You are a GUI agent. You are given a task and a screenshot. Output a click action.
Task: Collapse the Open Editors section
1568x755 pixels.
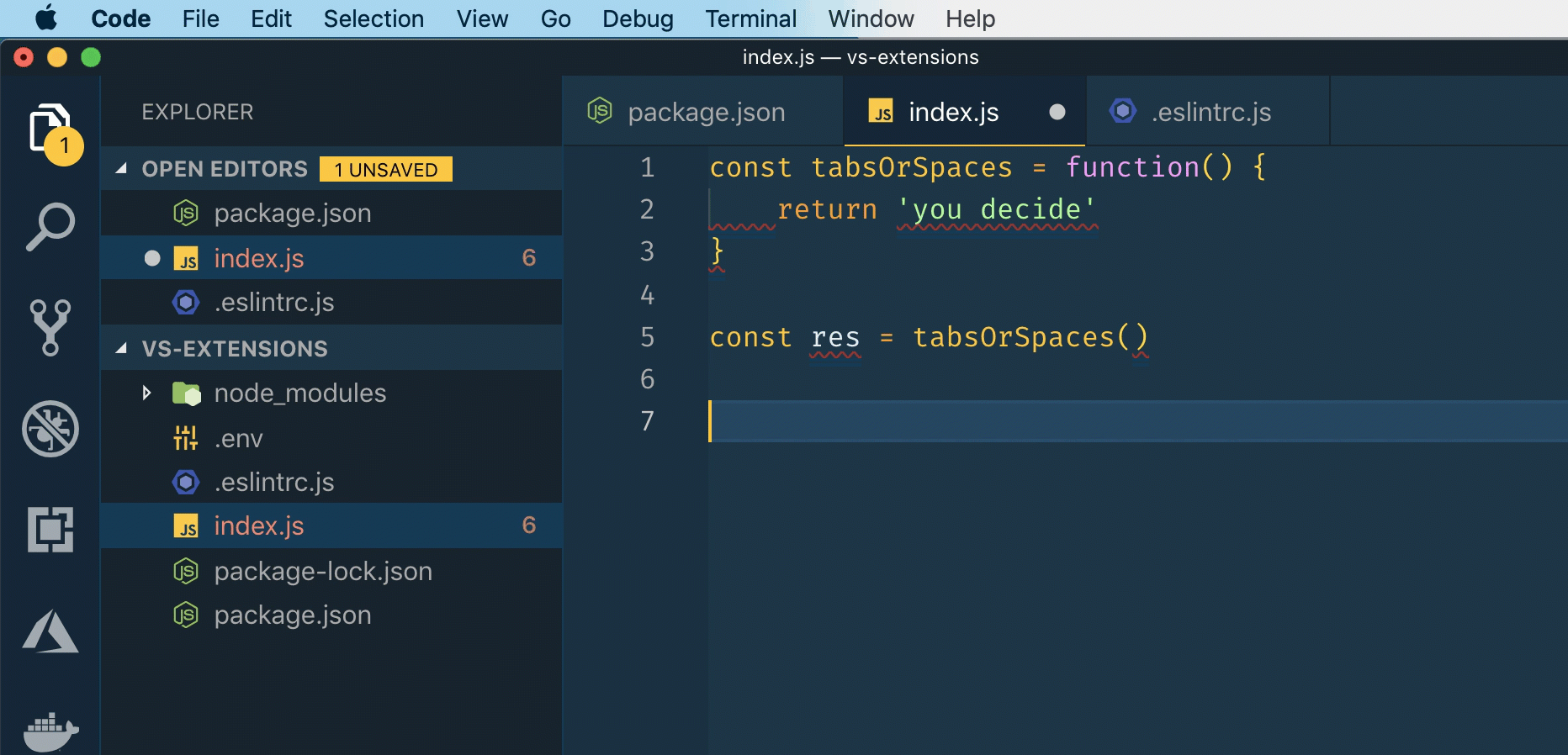tap(122, 169)
